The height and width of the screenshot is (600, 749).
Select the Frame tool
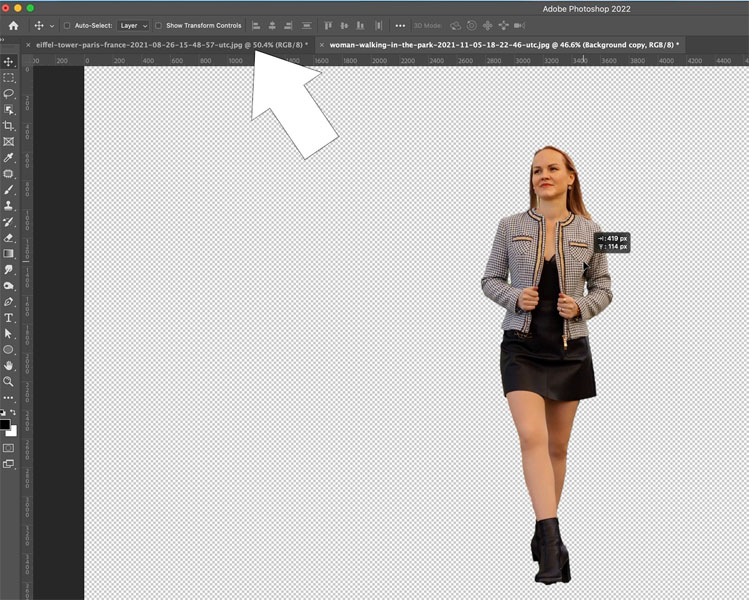tap(9, 141)
